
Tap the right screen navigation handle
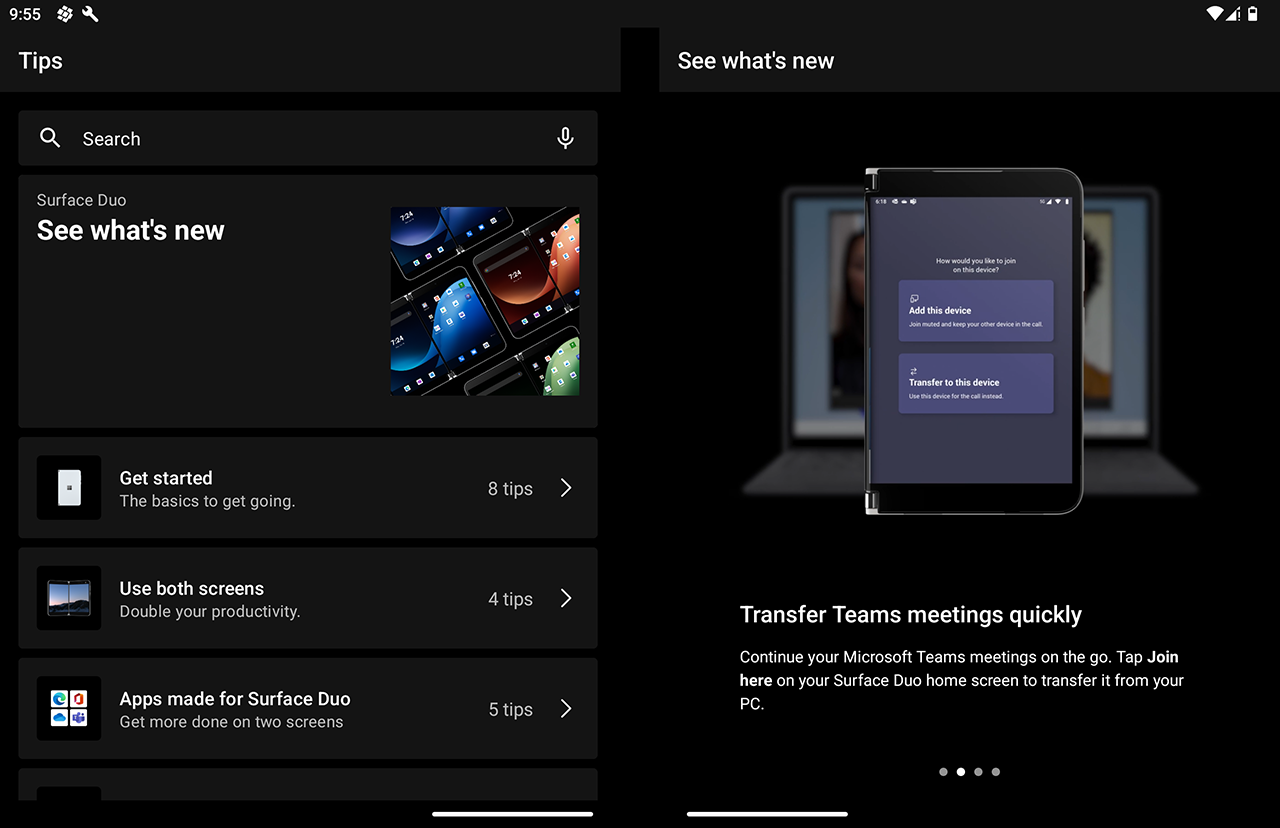[767, 814]
